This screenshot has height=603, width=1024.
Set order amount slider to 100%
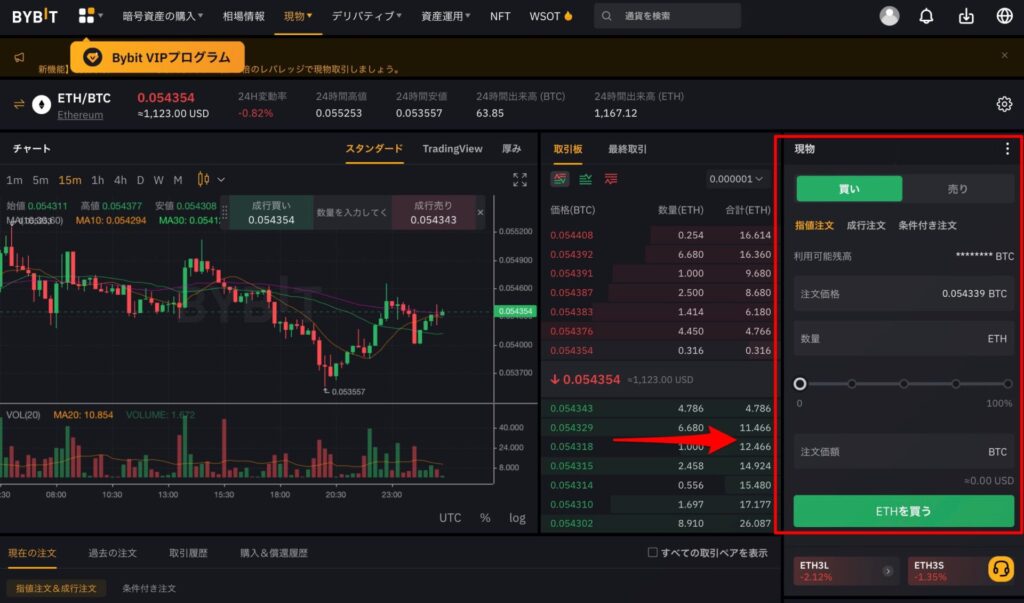[1008, 383]
